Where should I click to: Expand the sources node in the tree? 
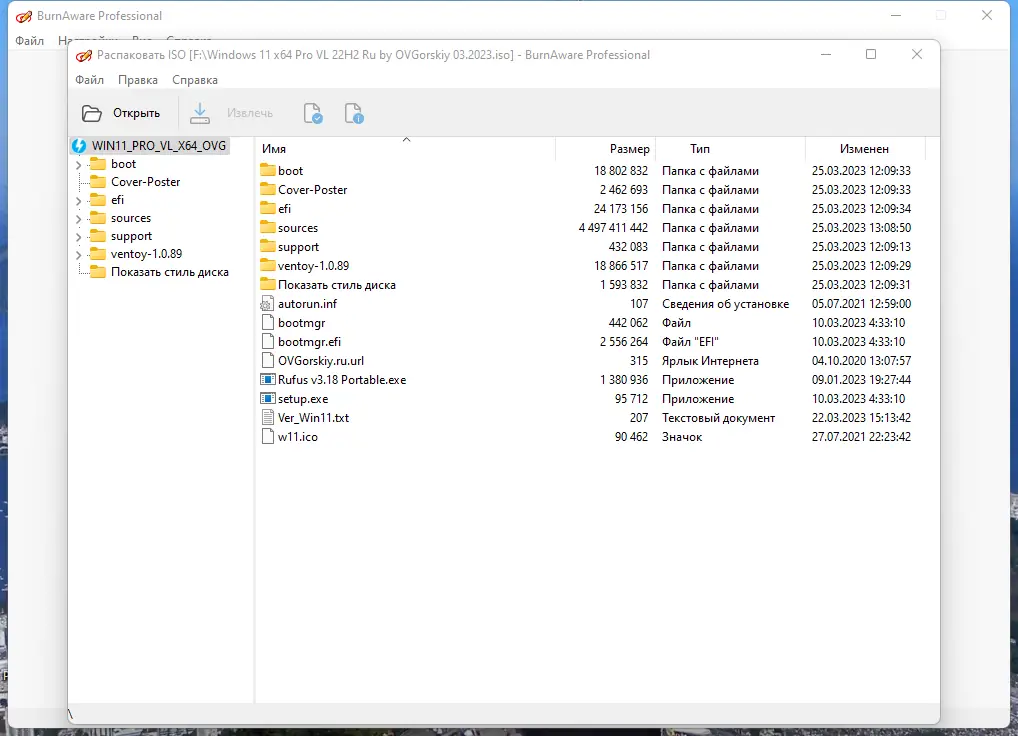click(79, 219)
